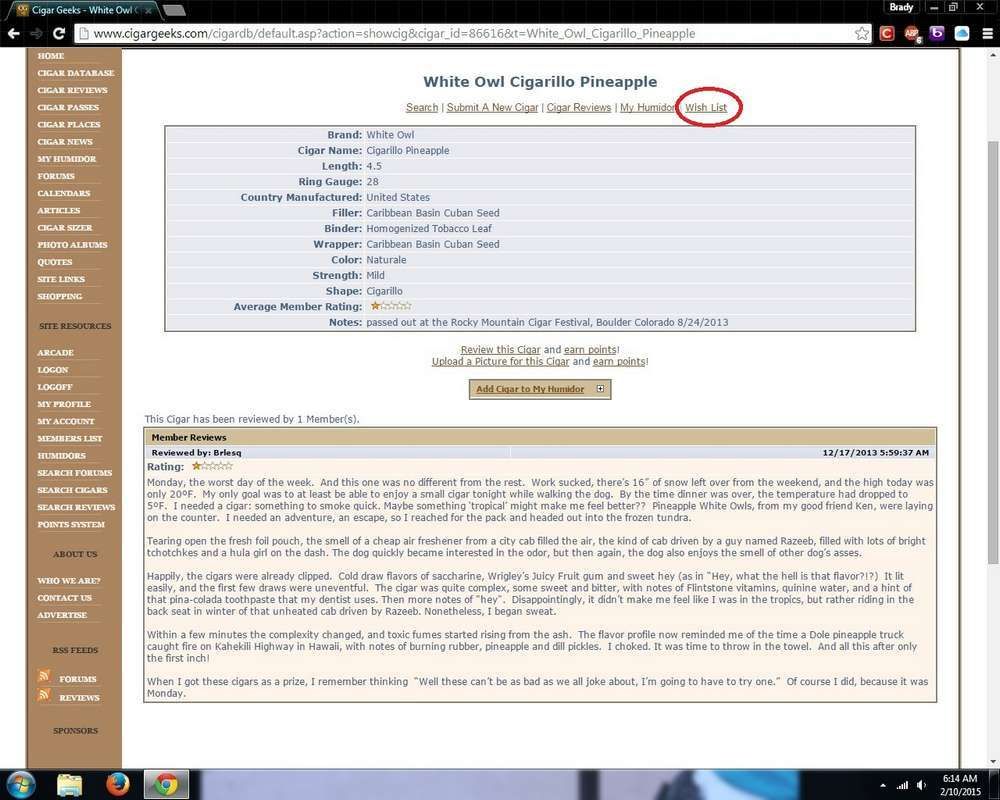Open Calendars in the sidebar
The image size is (1000, 800).
click(63, 193)
